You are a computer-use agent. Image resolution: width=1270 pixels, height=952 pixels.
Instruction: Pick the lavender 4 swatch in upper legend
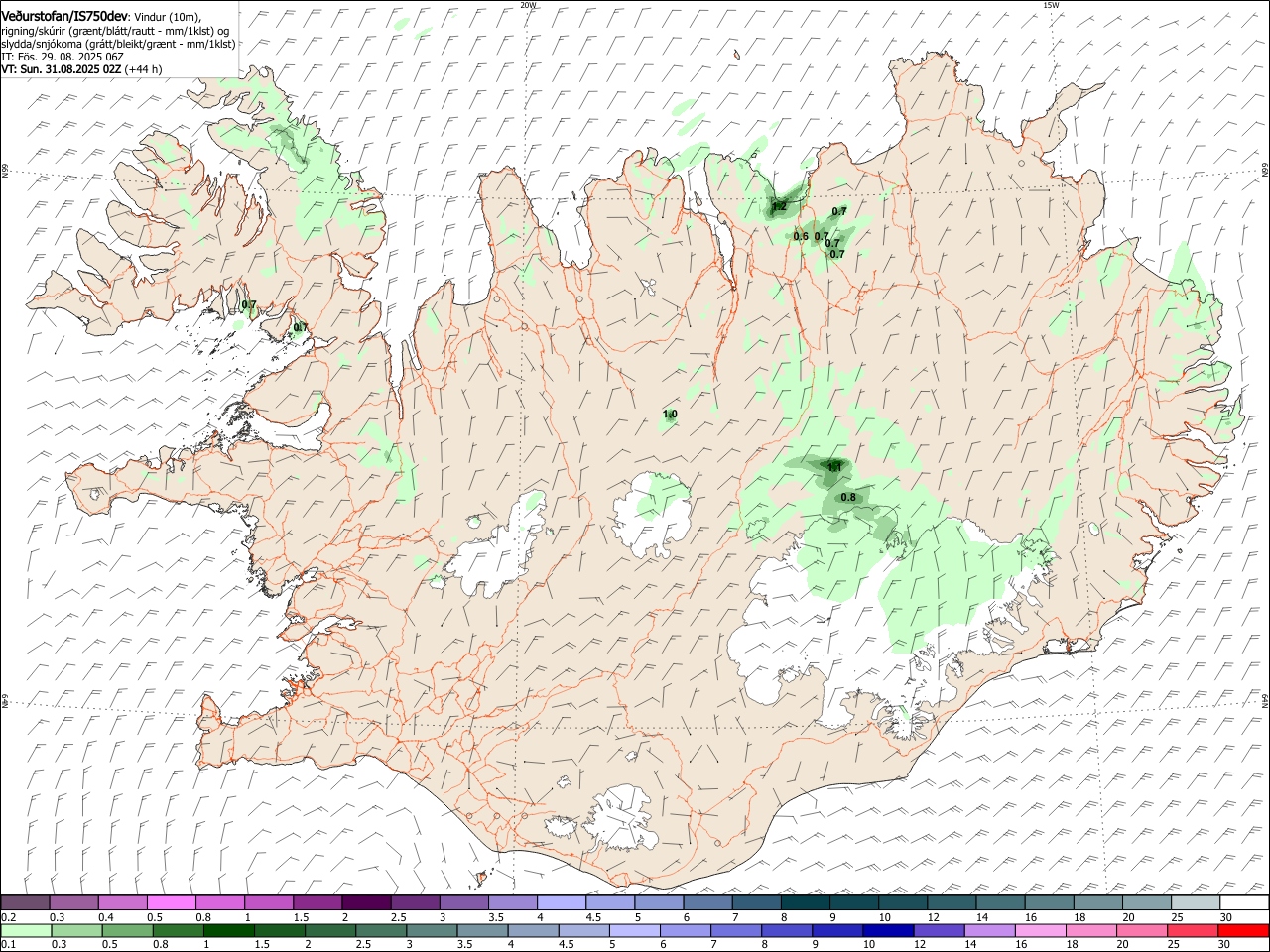[562, 903]
